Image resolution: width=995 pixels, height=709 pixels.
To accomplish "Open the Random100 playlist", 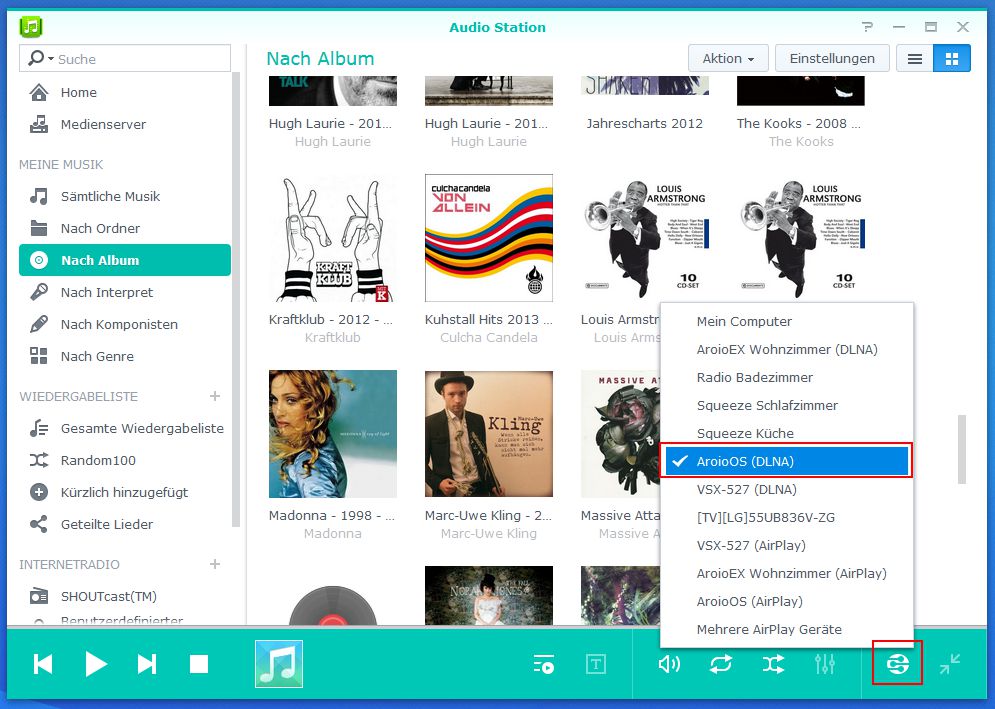I will (125, 460).
